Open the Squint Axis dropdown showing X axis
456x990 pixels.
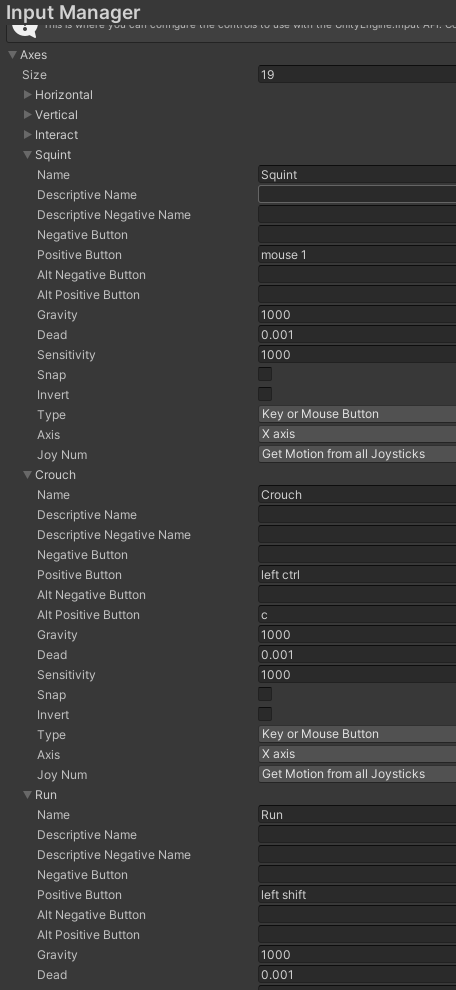pyautogui.click(x=357, y=434)
